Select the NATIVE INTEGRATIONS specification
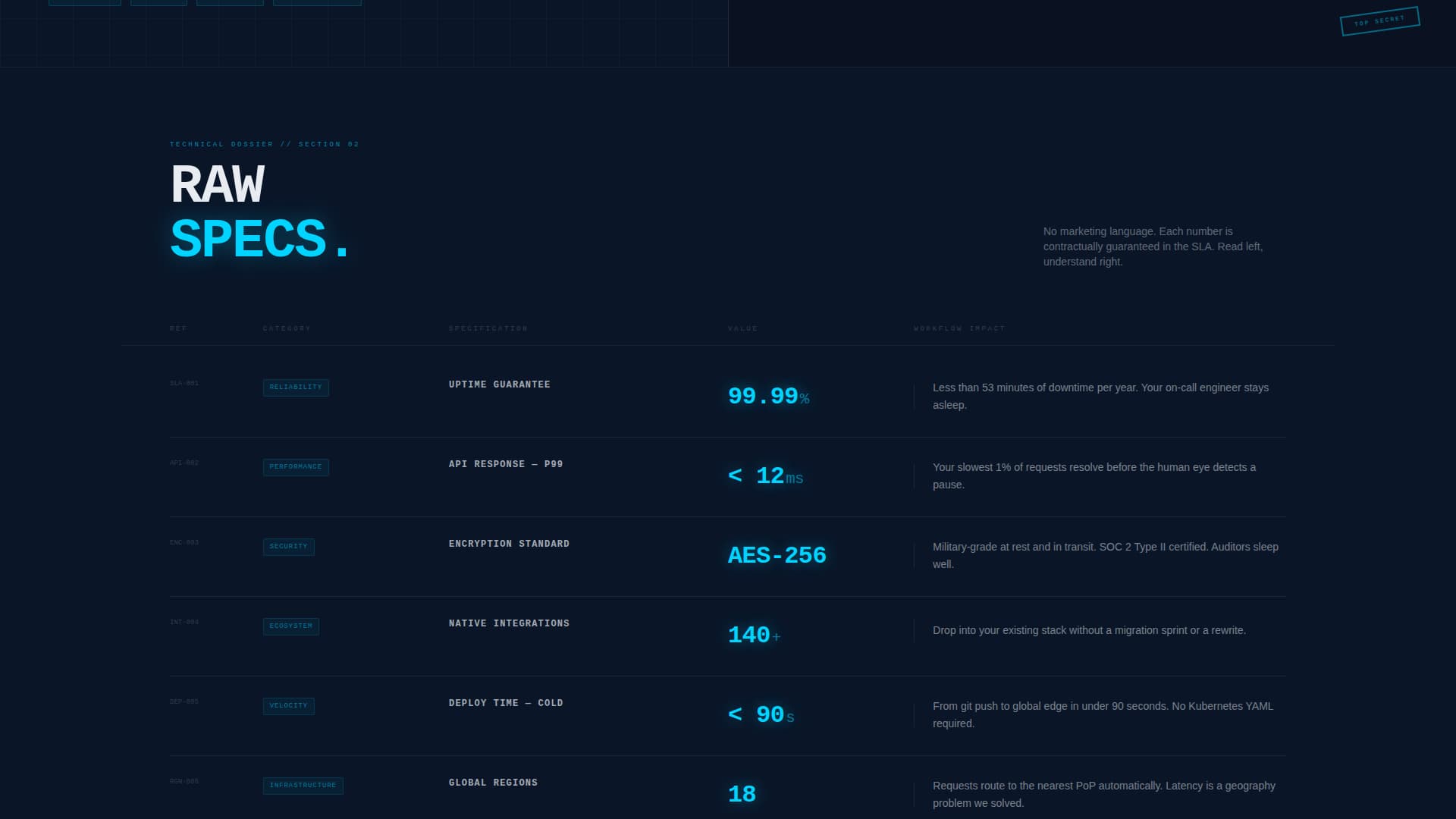The width and height of the screenshot is (1456, 819). coord(509,623)
